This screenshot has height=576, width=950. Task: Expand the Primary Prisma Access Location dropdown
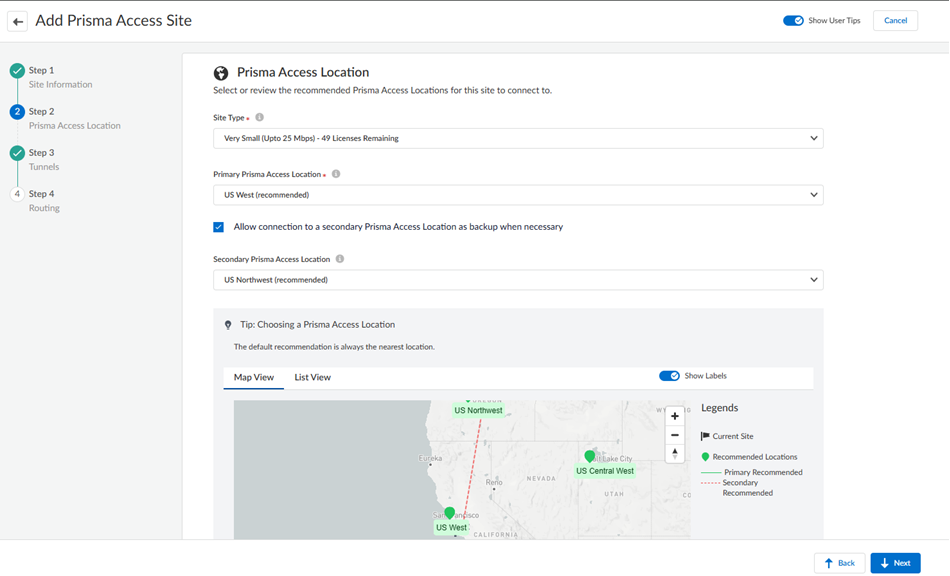pyautogui.click(x=518, y=195)
